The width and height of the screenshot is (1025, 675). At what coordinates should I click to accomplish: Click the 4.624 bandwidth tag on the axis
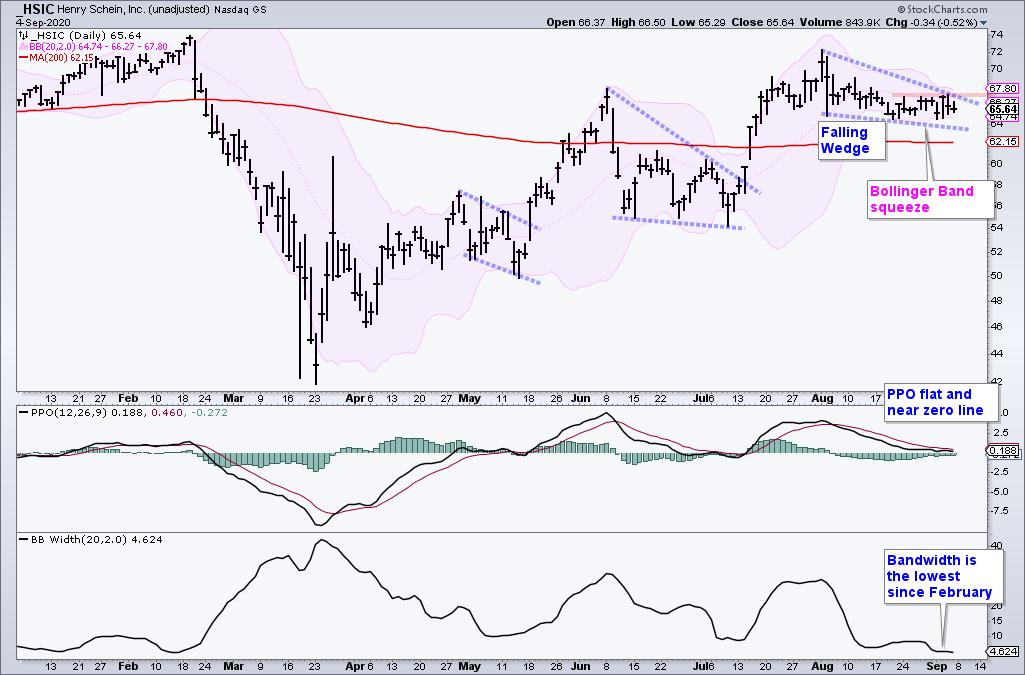(x=1002, y=651)
